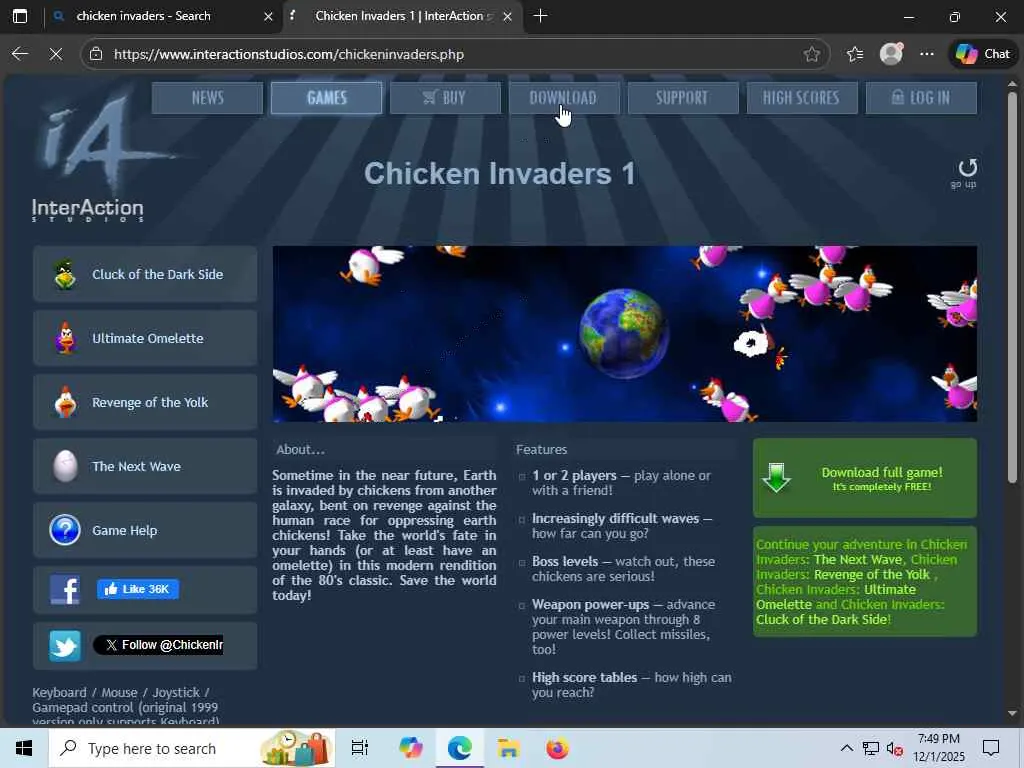Open the browser profile avatar

click(x=891, y=54)
